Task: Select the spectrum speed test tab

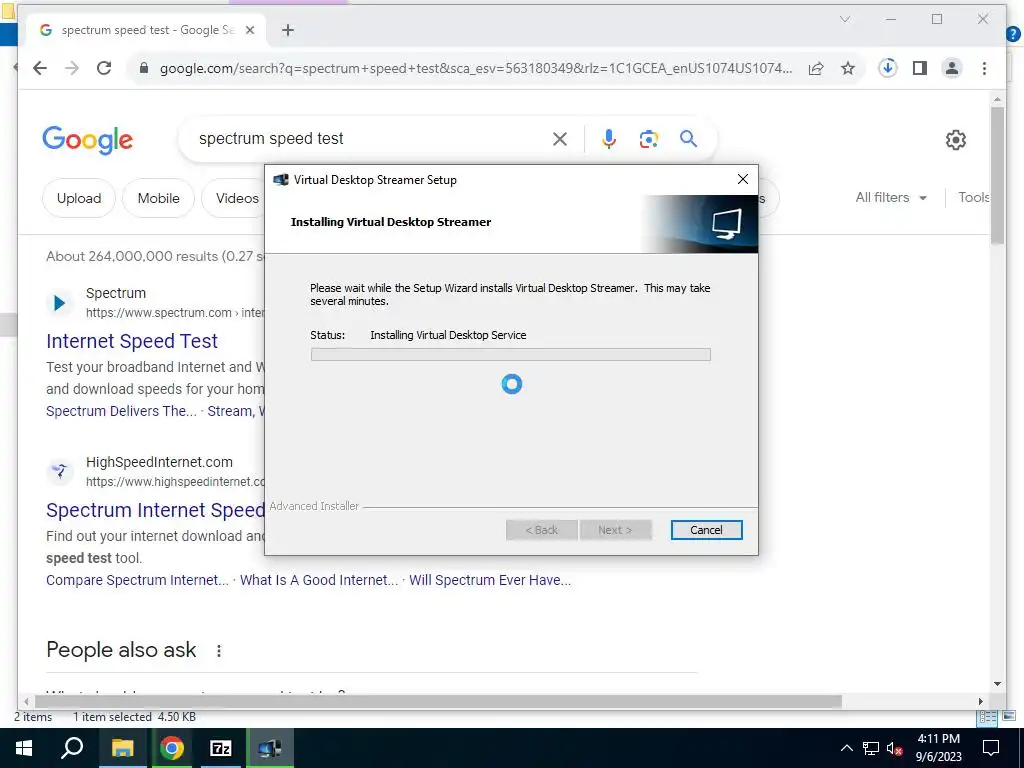Action: click(146, 30)
